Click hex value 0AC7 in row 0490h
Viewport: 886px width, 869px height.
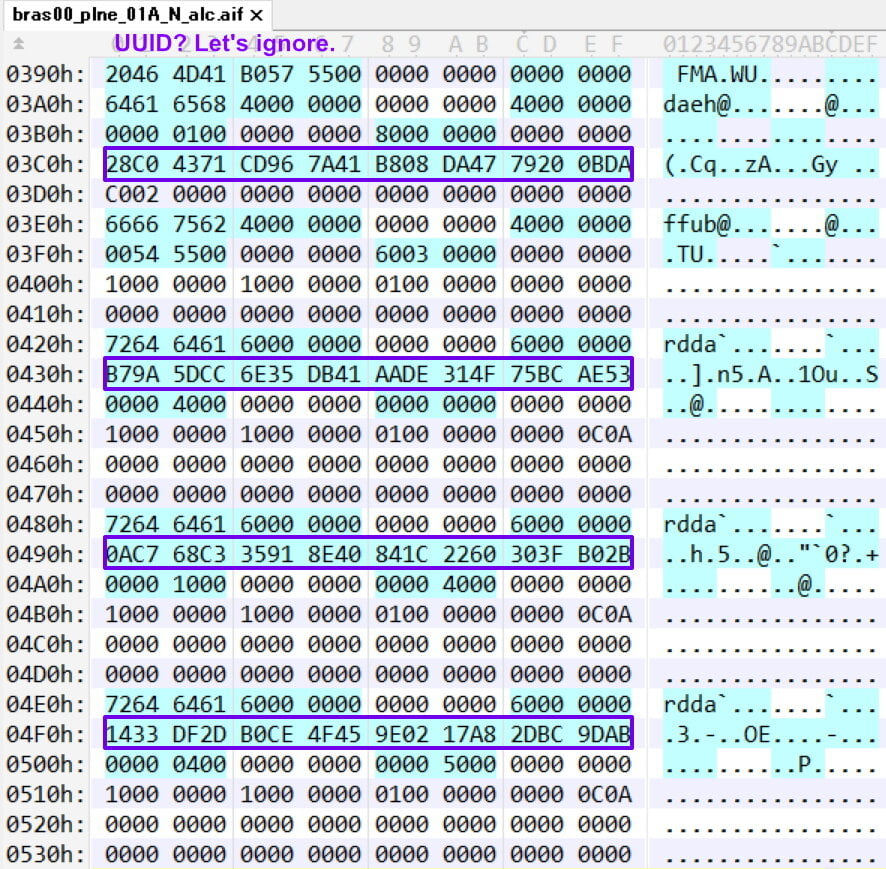(x=132, y=554)
